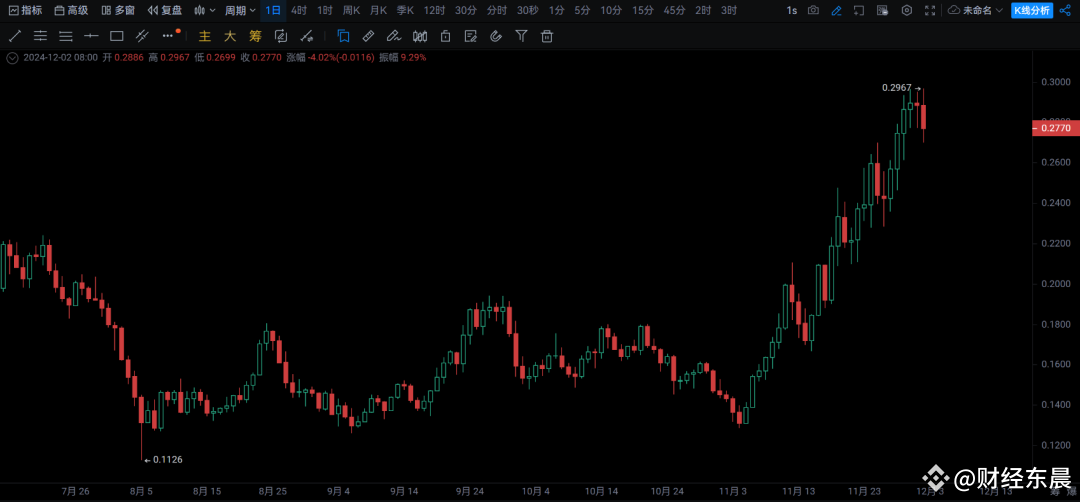This screenshot has height=502, width=1080.
Task: Select the freehand pen brush tool
Action: [393, 36]
